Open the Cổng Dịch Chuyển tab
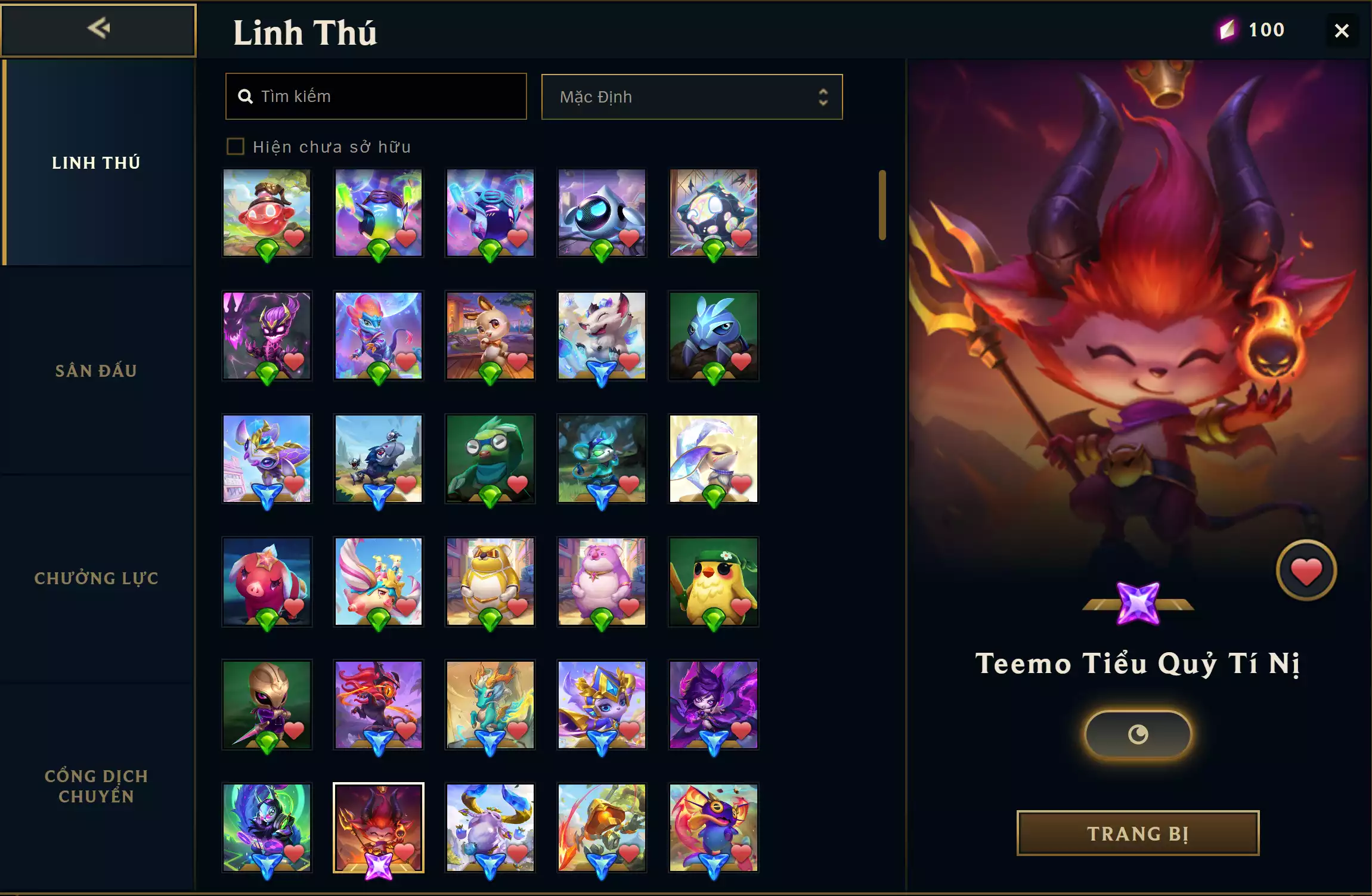Screen dimensions: 1372x896 pyautogui.click(x=96, y=786)
